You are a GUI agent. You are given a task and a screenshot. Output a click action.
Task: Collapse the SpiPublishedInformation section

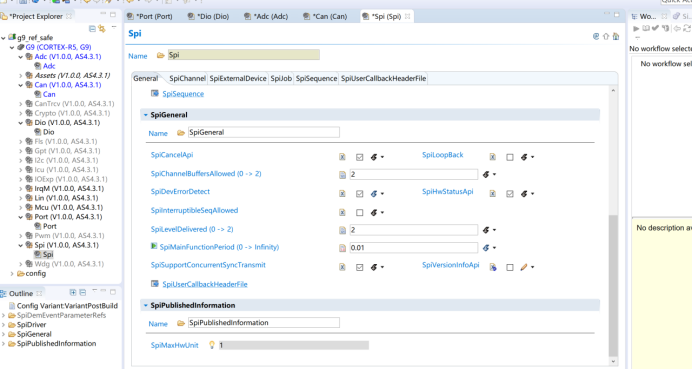tap(145, 305)
